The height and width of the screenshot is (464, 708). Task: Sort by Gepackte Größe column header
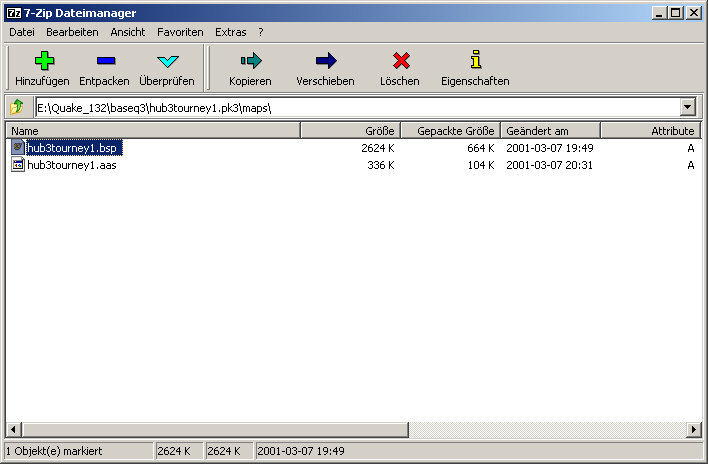451,131
